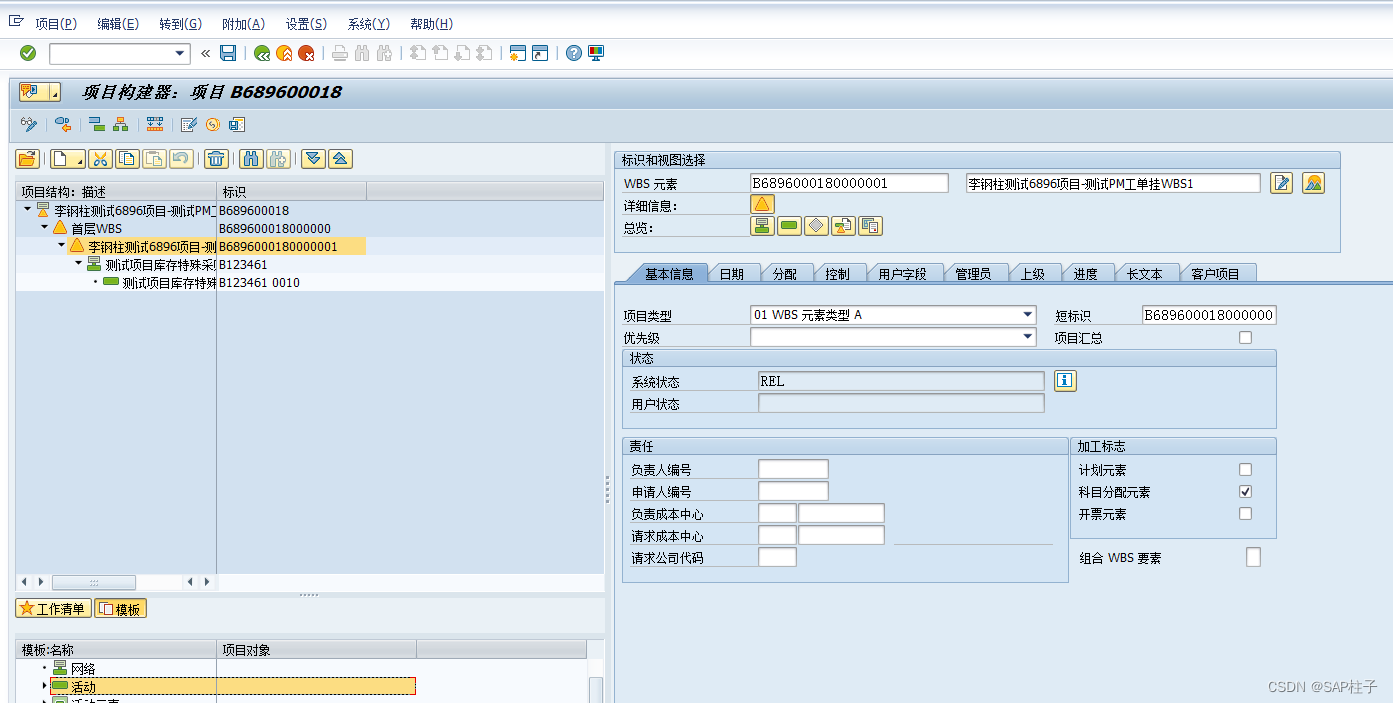Screen dimensions: 1393x703
Task: Open the command field dropdown arrow
Action: click(x=180, y=53)
